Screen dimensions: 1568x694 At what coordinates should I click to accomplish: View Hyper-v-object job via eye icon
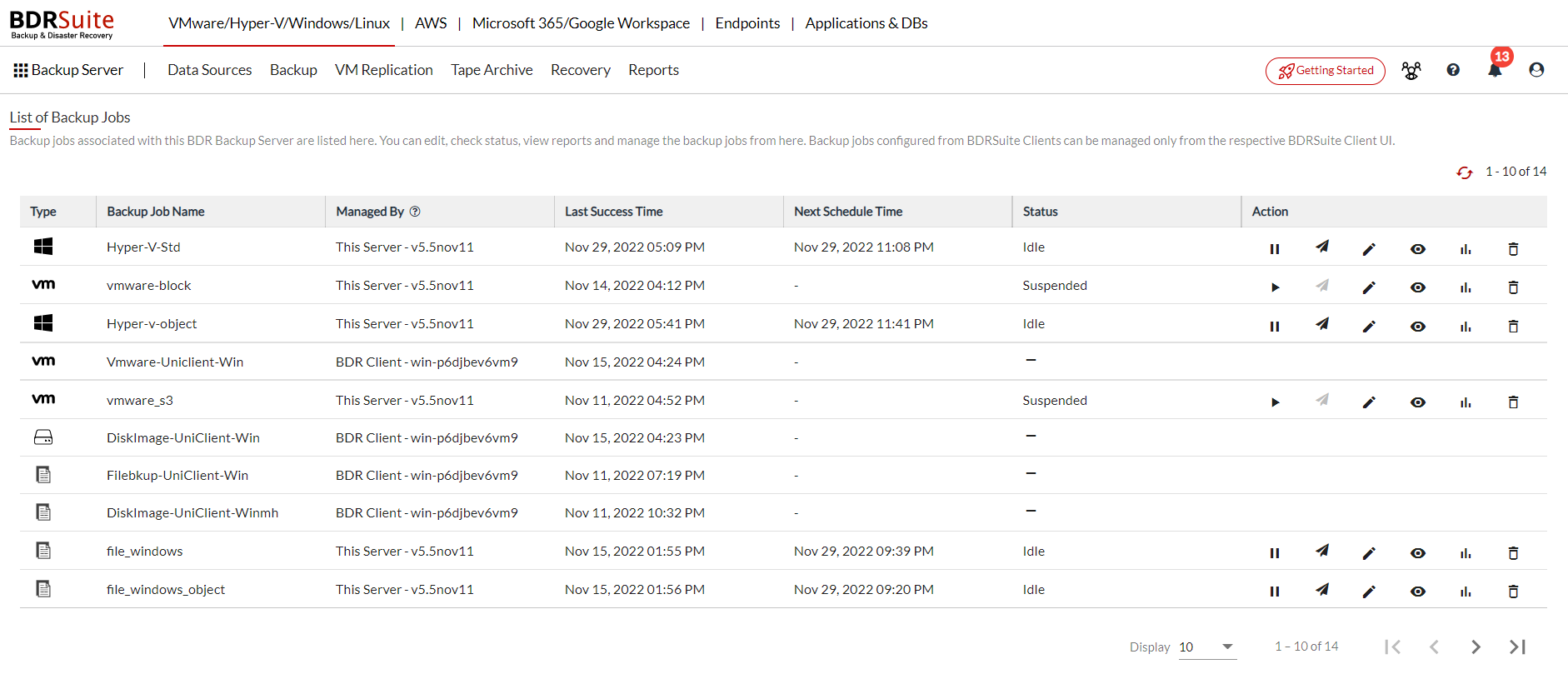click(x=1417, y=327)
